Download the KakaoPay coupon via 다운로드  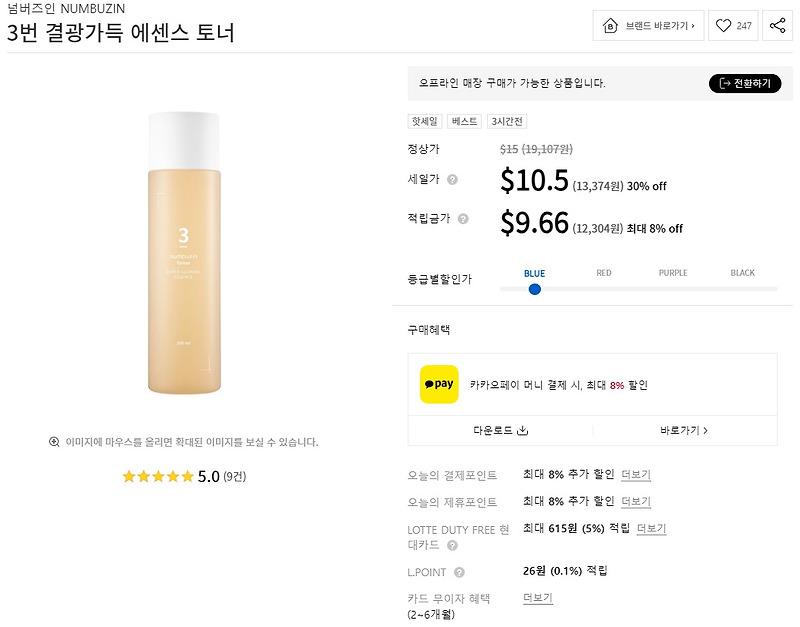tap(500, 430)
